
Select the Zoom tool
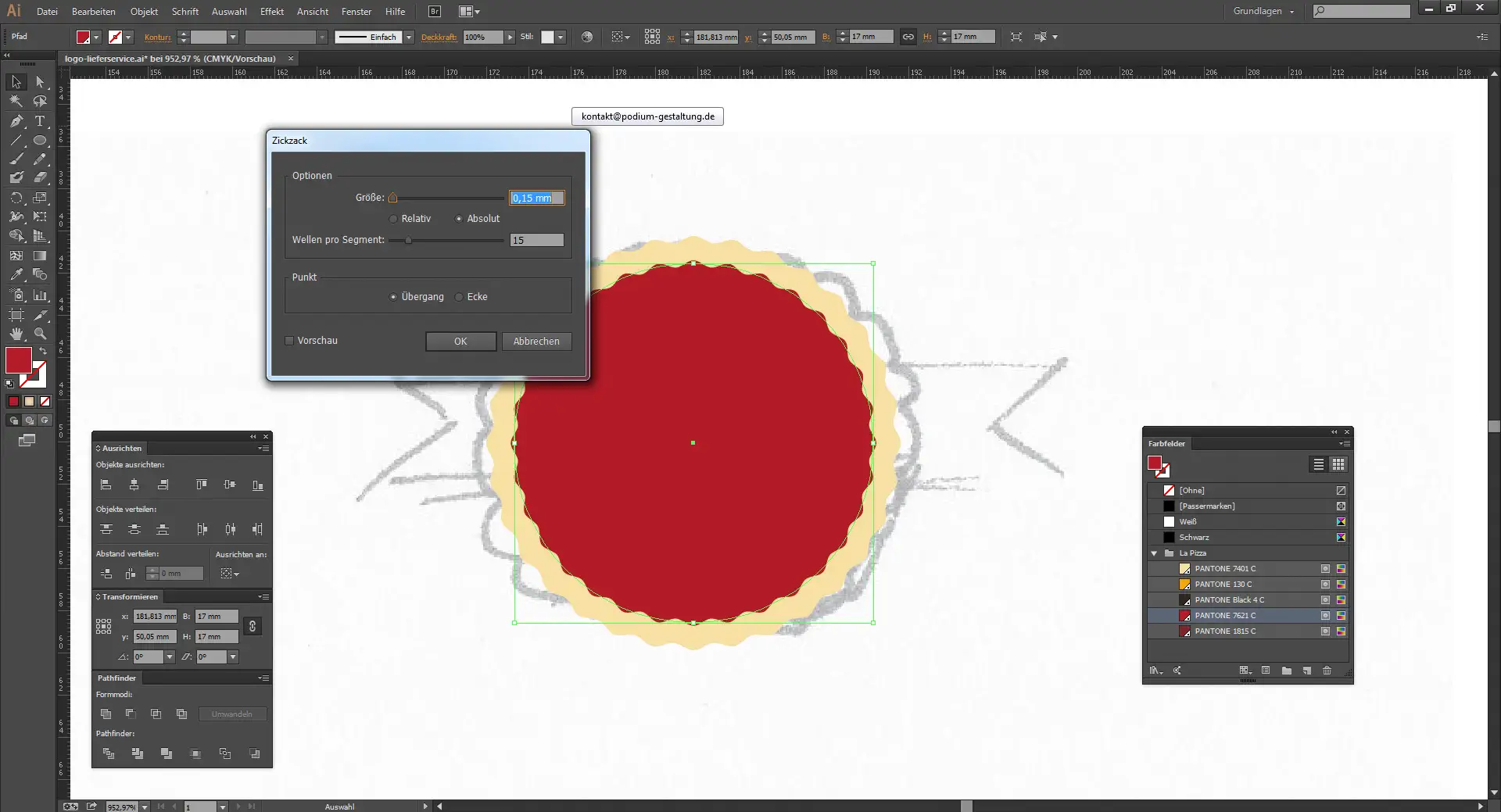pos(41,333)
